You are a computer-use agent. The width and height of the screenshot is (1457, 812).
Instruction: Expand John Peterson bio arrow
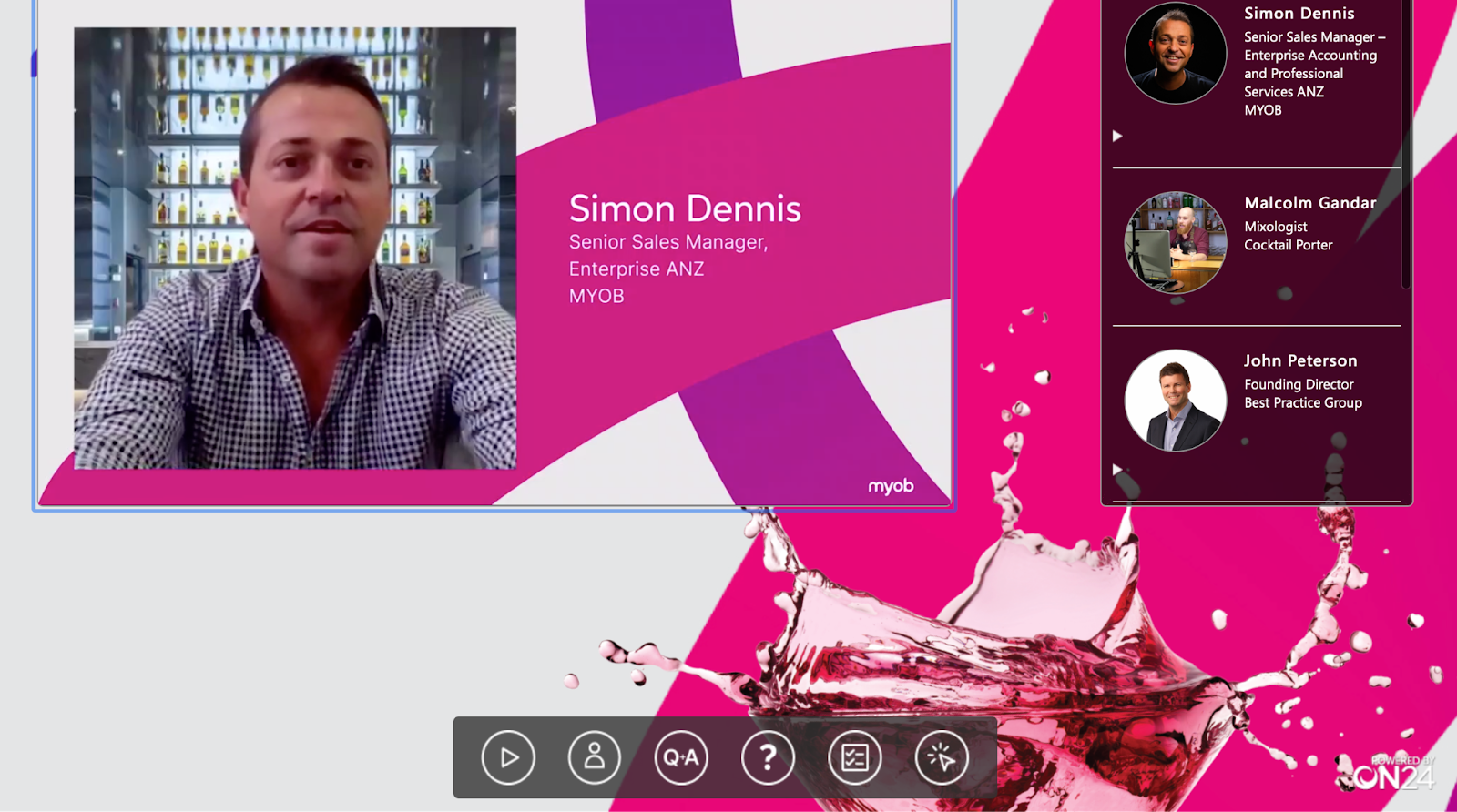(1117, 469)
